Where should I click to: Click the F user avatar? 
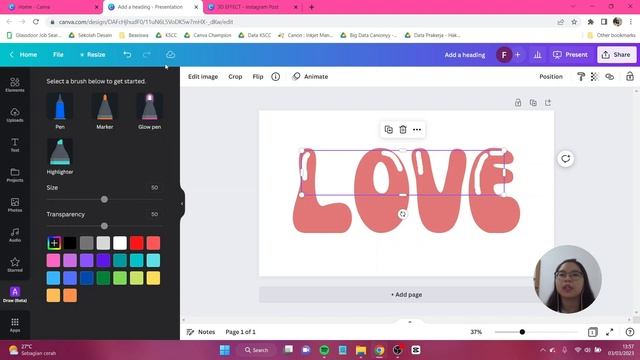504,54
